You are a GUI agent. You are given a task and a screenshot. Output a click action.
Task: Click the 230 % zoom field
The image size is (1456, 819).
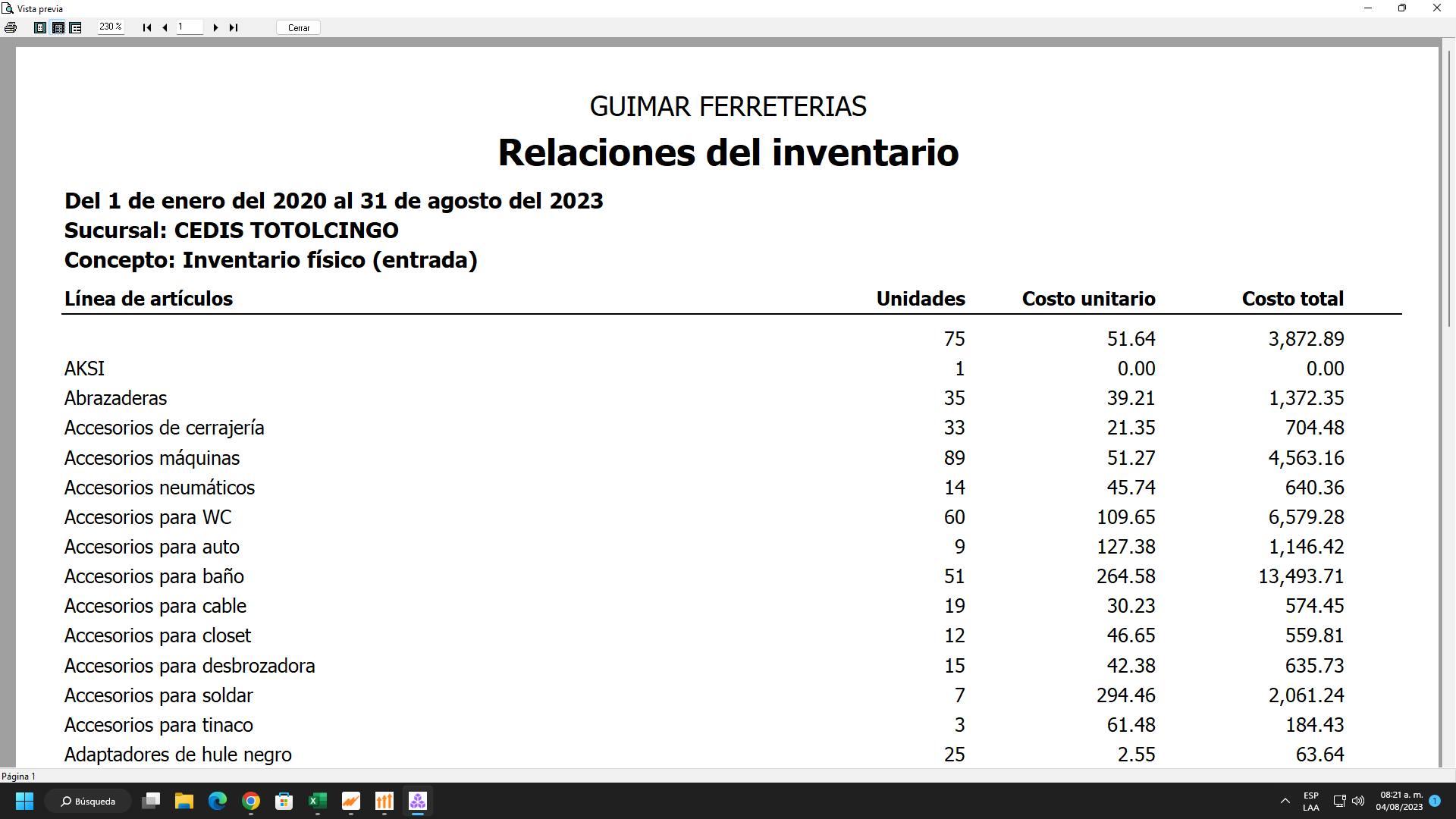111,27
